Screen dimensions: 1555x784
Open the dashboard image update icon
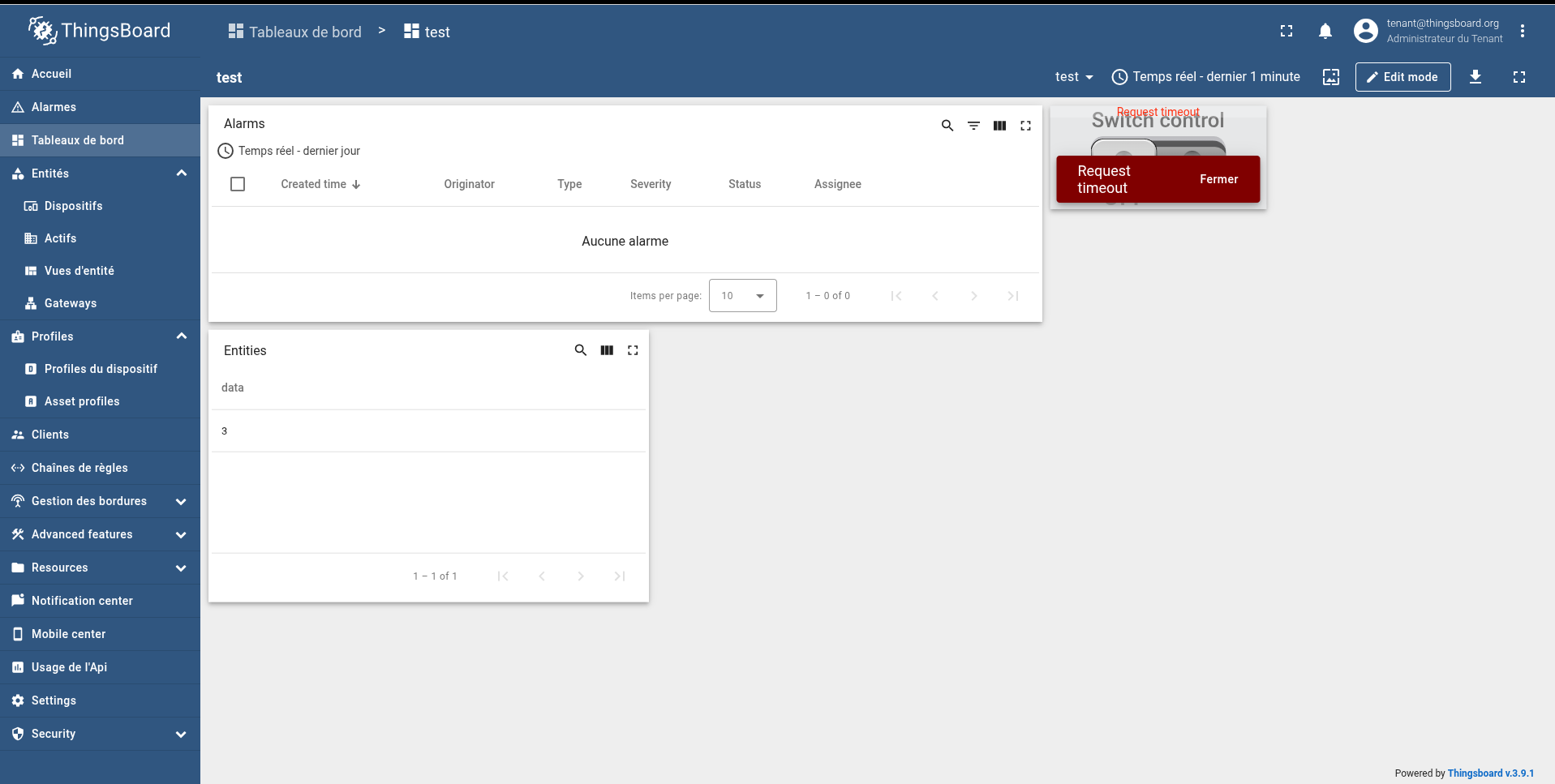point(1330,77)
